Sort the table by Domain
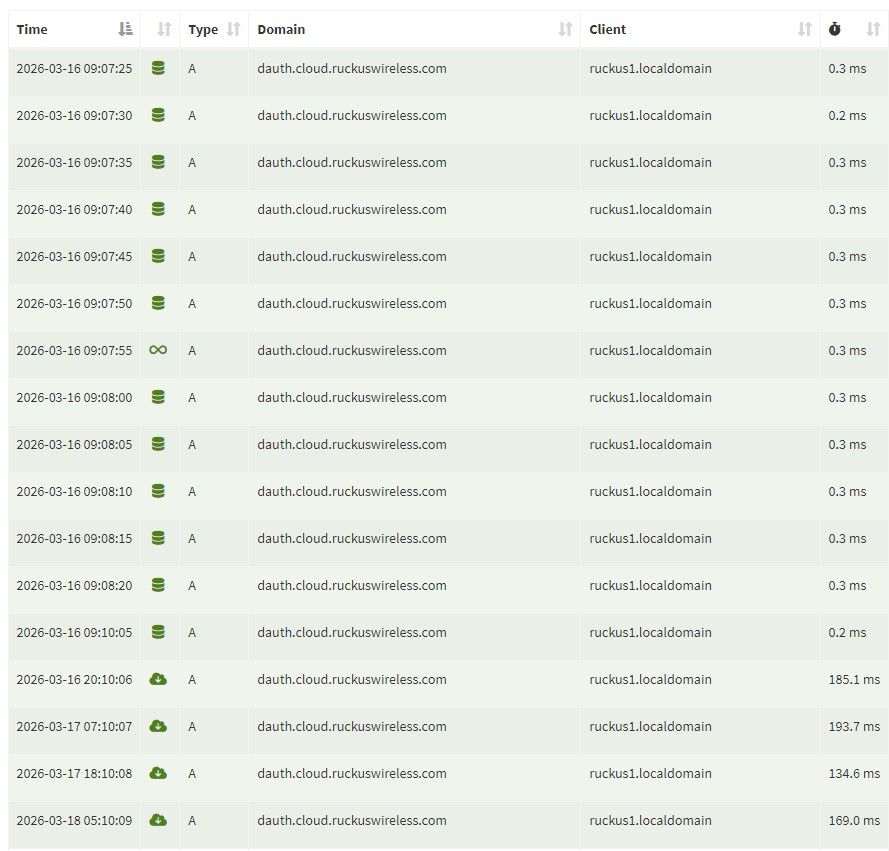Viewport: 889px width, 851px height. pos(565,29)
